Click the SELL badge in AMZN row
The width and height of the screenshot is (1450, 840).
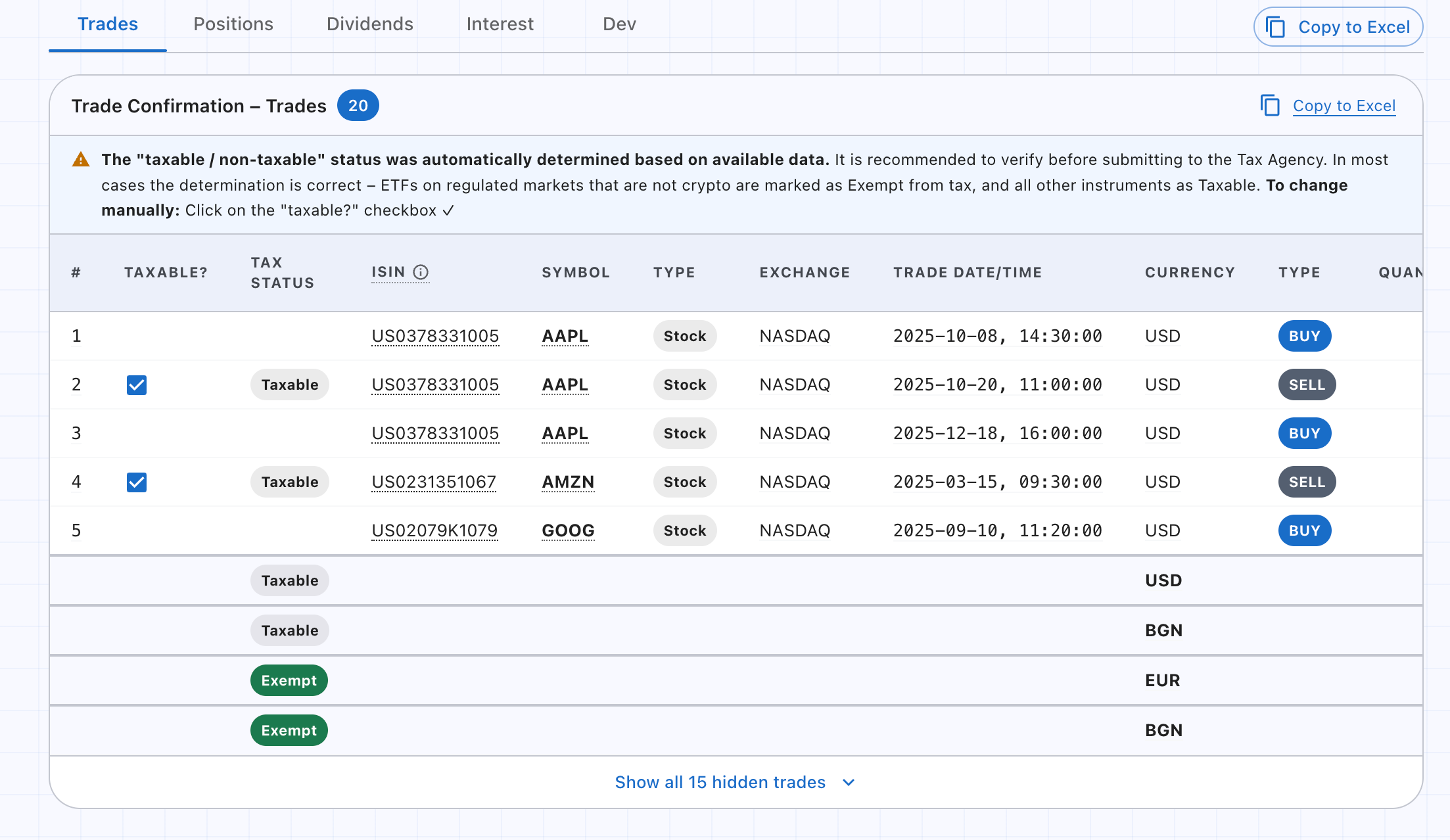[1307, 482]
